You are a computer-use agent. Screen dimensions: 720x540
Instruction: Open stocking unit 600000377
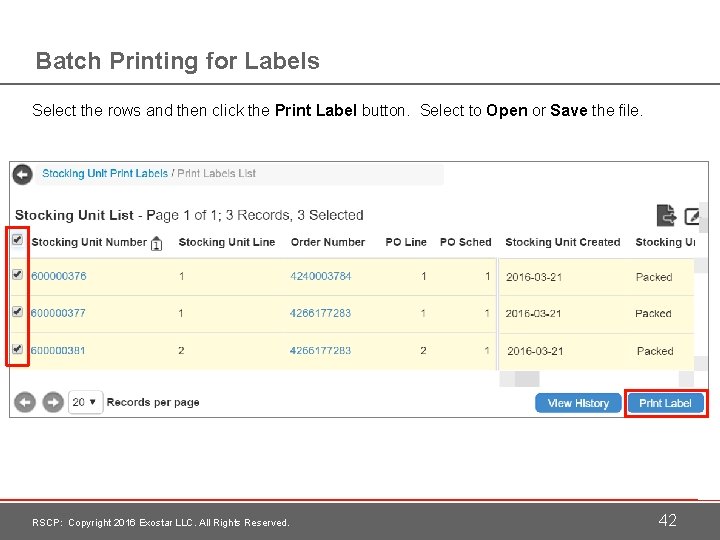(58, 313)
